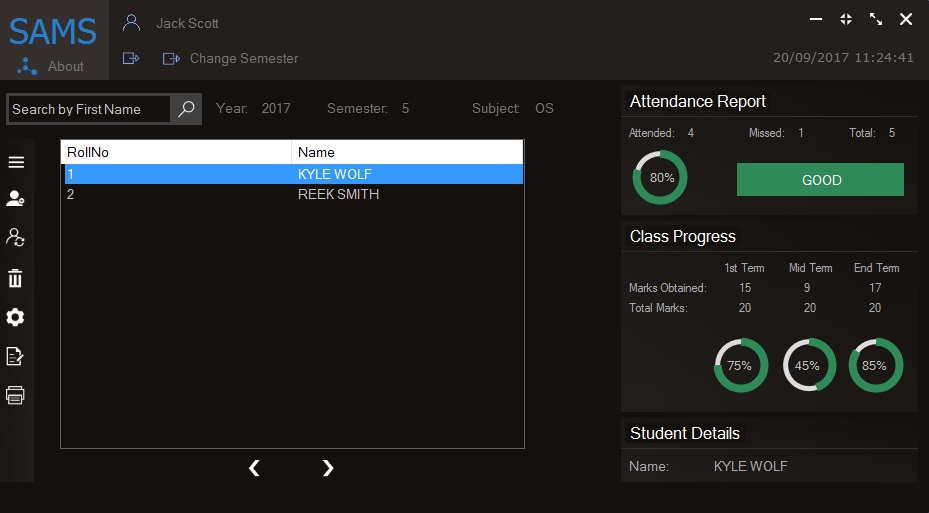Click the 80% attendance progress ring
This screenshot has height=513, width=929.
[x=660, y=177]
